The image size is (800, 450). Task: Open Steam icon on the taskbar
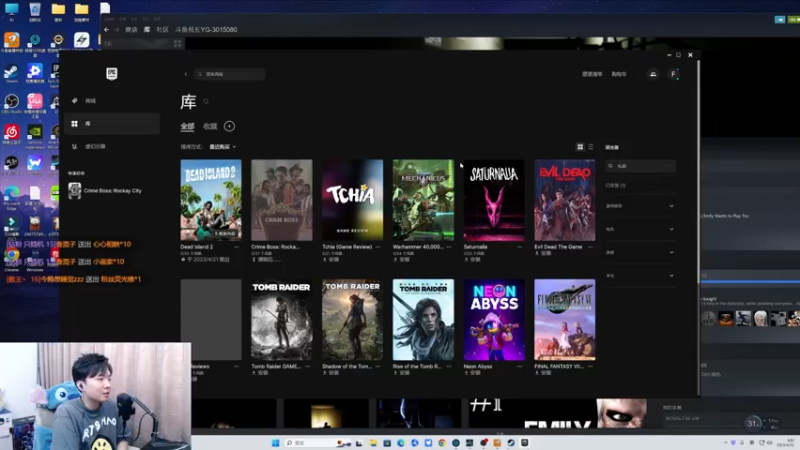coord(511,443)
